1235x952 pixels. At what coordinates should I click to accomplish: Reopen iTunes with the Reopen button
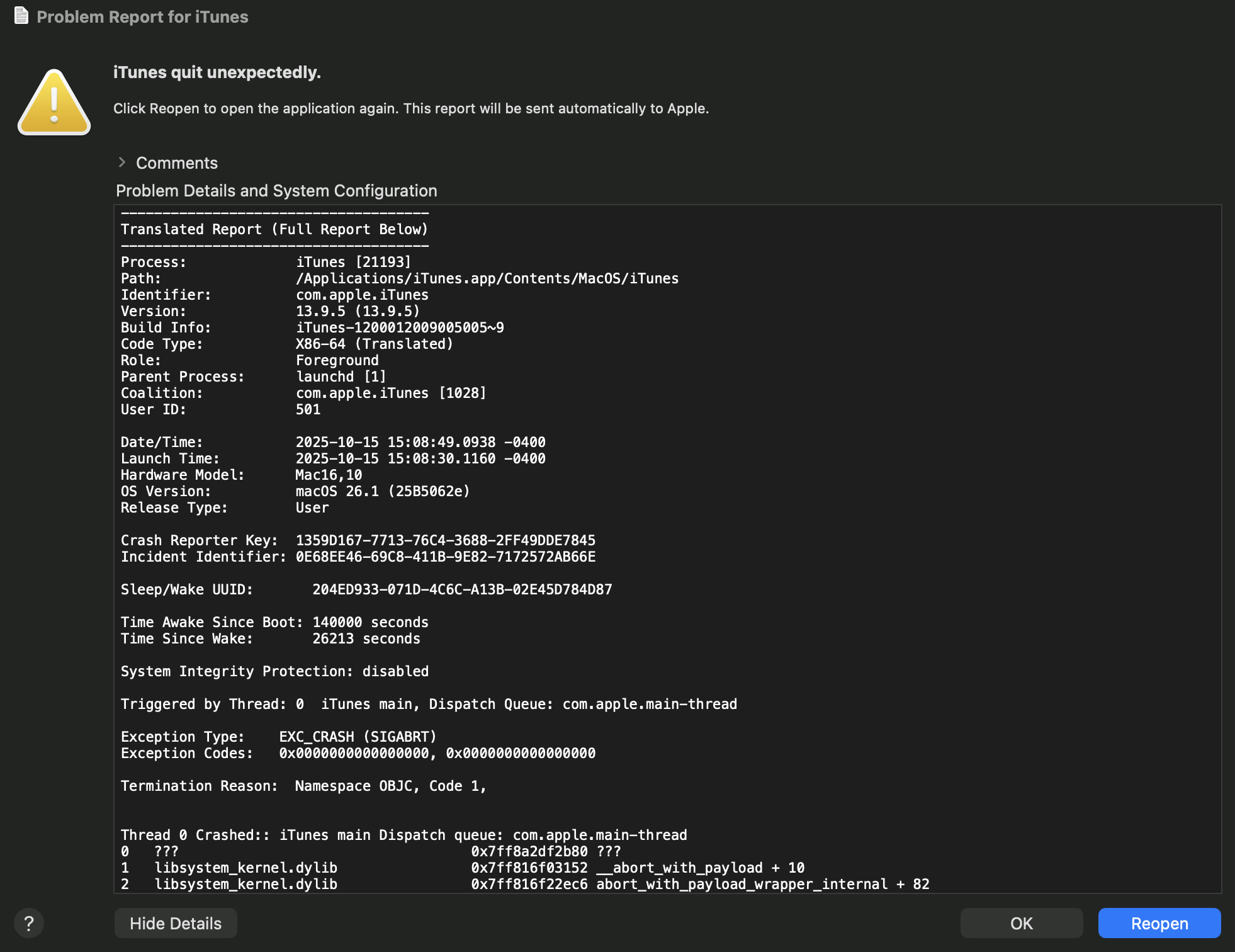pos(1159,924)
